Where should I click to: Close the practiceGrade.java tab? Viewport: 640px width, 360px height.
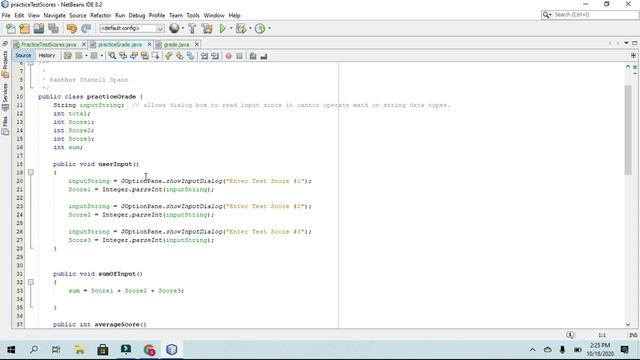coord(149,44)
